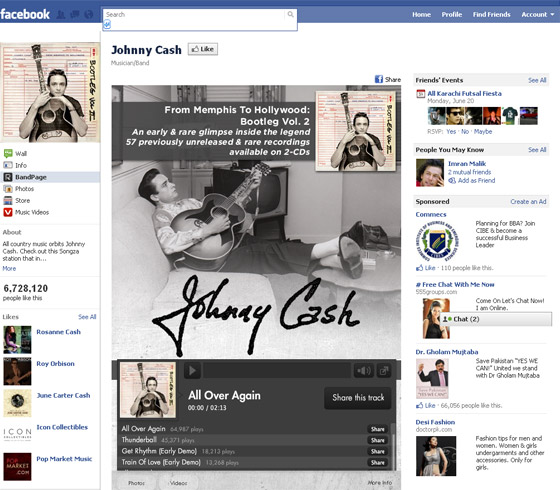Share the Train Of Love track
The width and height of the screenshot is (560, 490).
point(378,462)
